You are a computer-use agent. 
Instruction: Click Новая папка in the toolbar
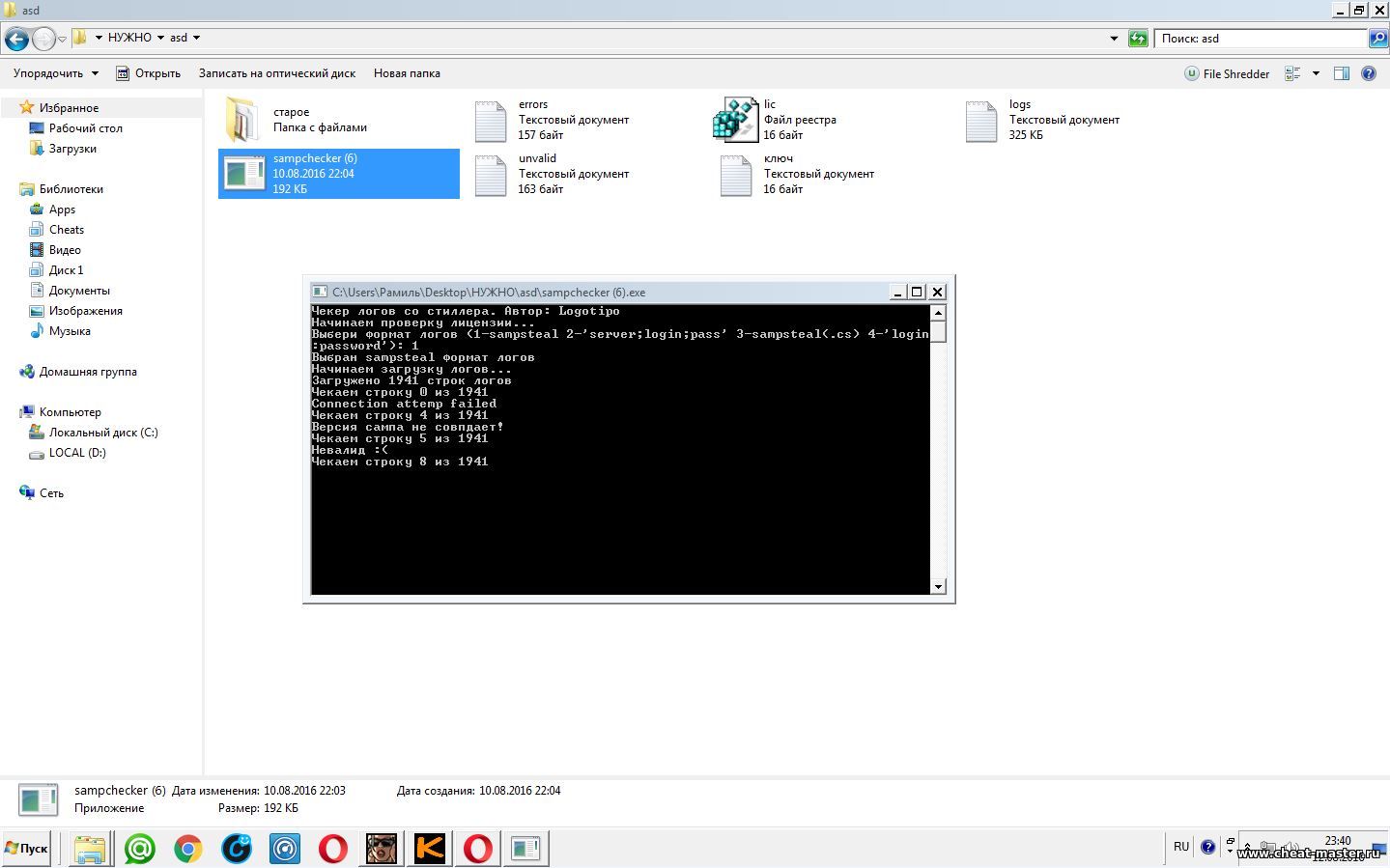(x=407, y=73)
